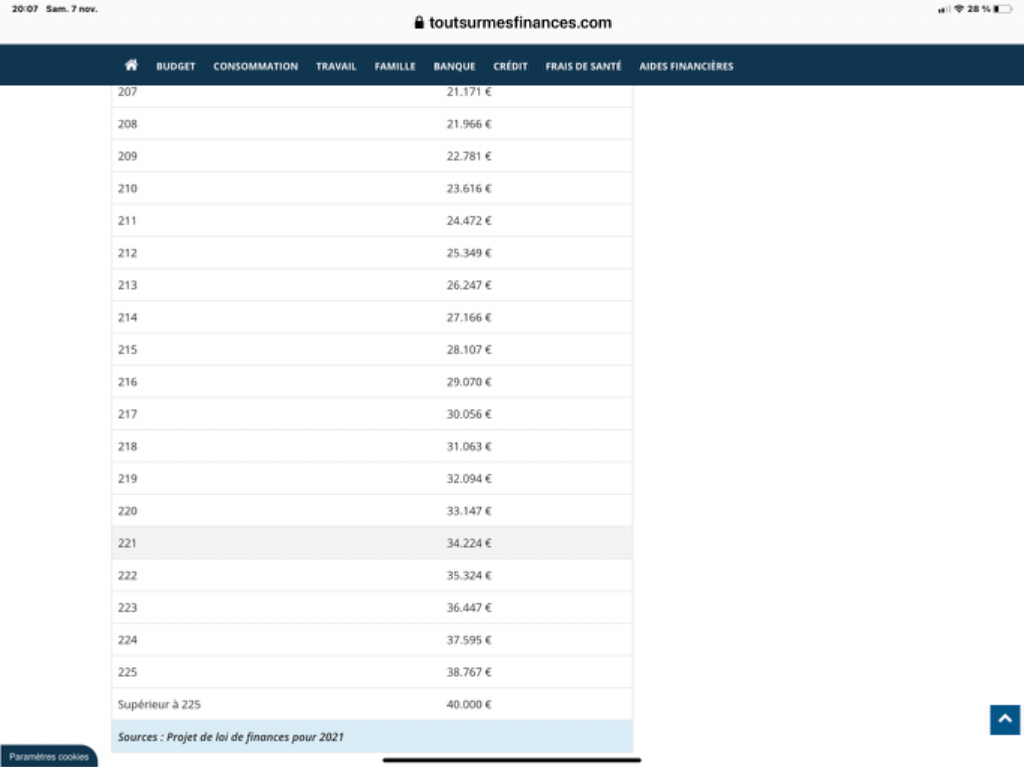The width and height of the screenshot is (1024, 767).
Task: Tap the scroll-to-top arrow button
Action: pyautogui.click(x=1004, y=719)
